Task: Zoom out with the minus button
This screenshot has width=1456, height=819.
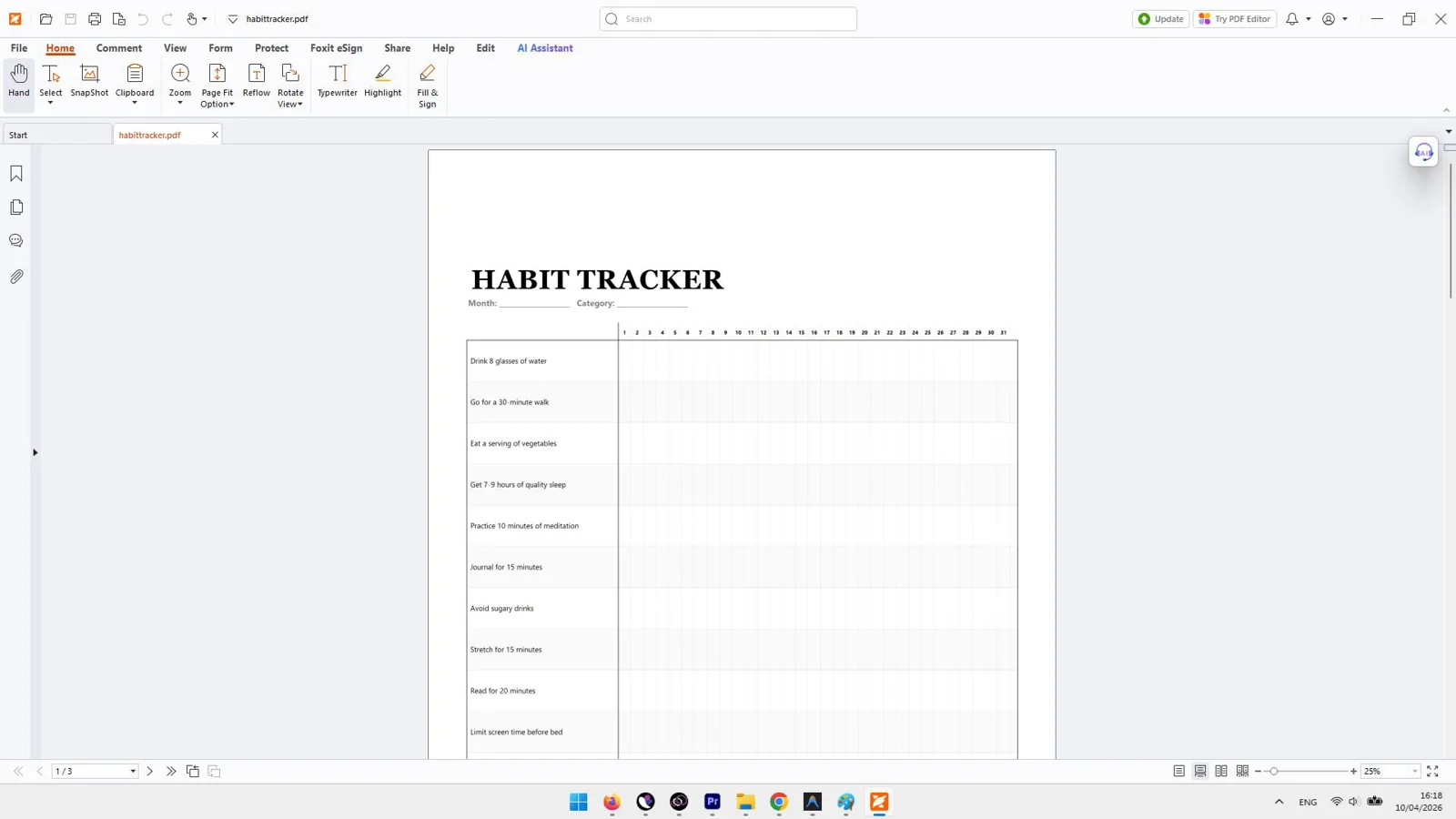Action: tap(1258, 772)
